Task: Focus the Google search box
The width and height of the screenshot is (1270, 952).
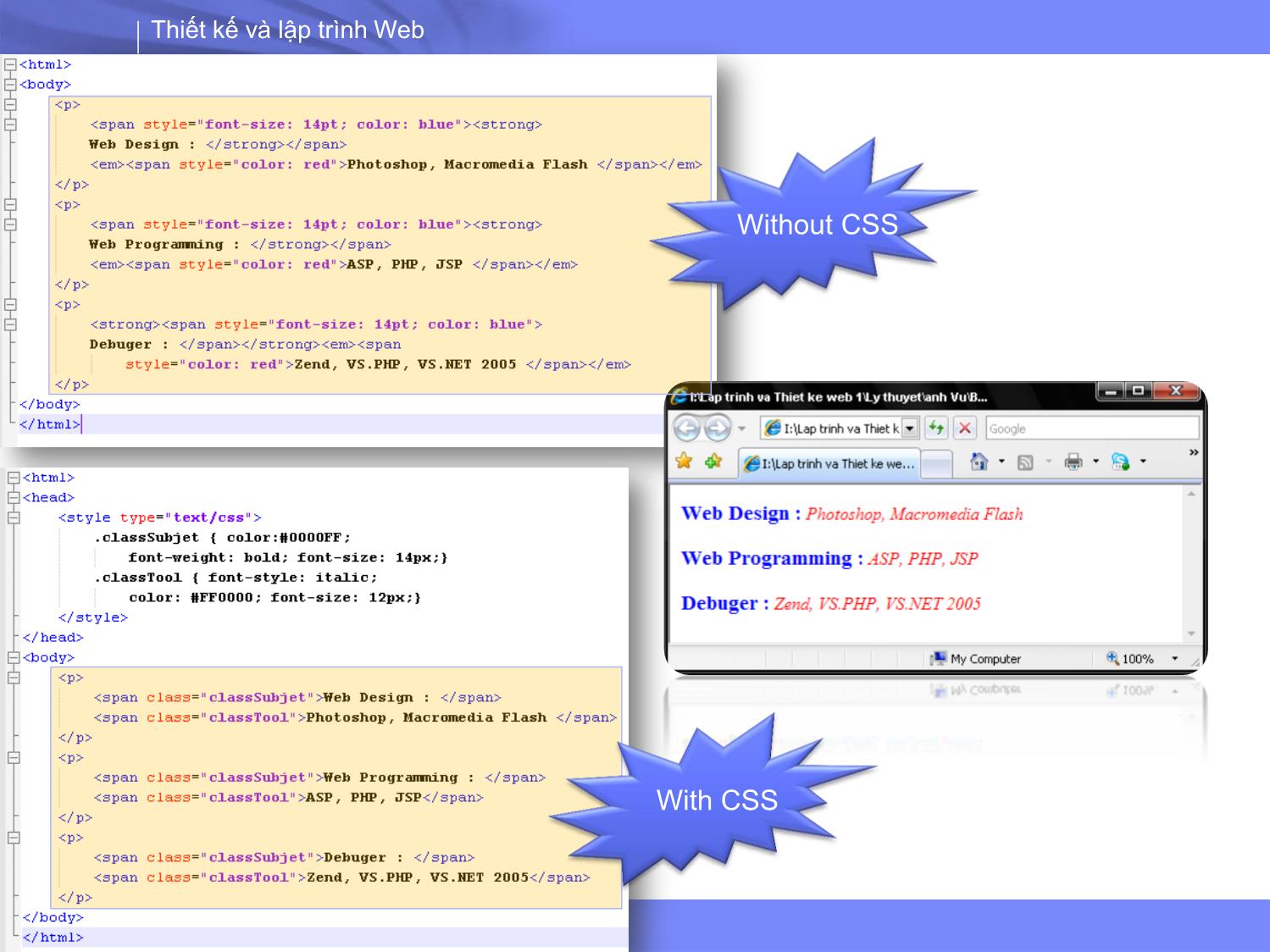Action: [1092, 429]
